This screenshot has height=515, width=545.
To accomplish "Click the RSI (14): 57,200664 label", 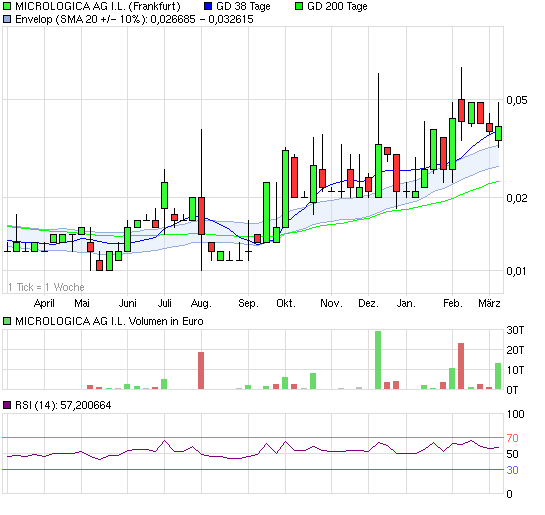I will click(63, 405).
